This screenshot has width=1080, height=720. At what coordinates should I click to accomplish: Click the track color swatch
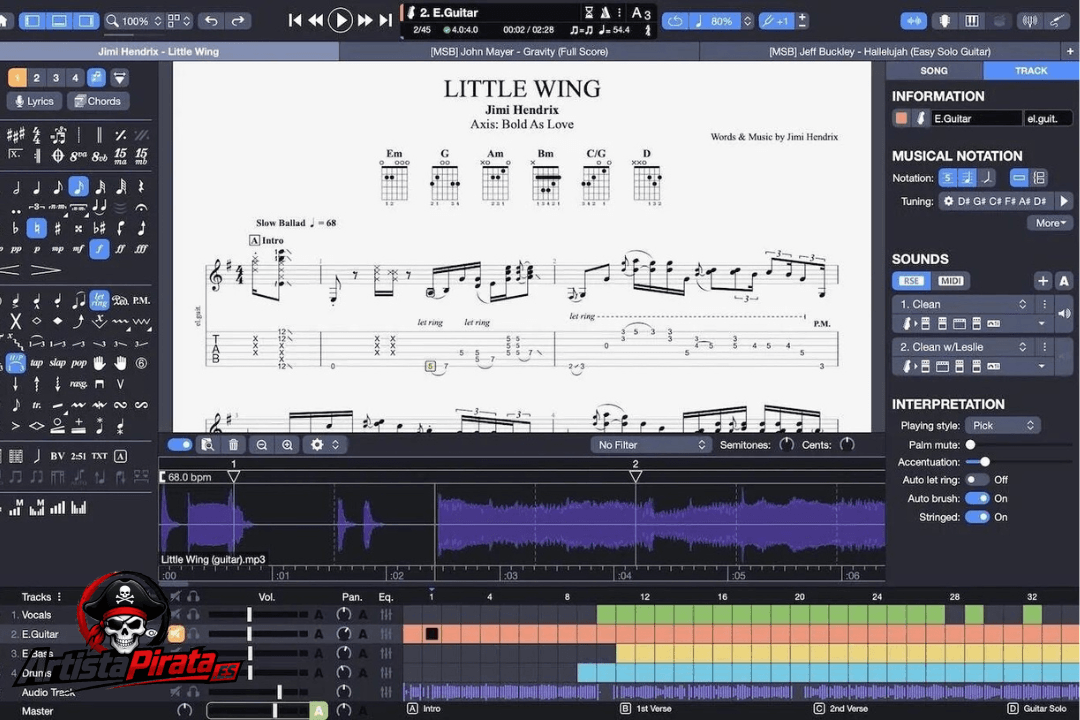pos(901,119)
